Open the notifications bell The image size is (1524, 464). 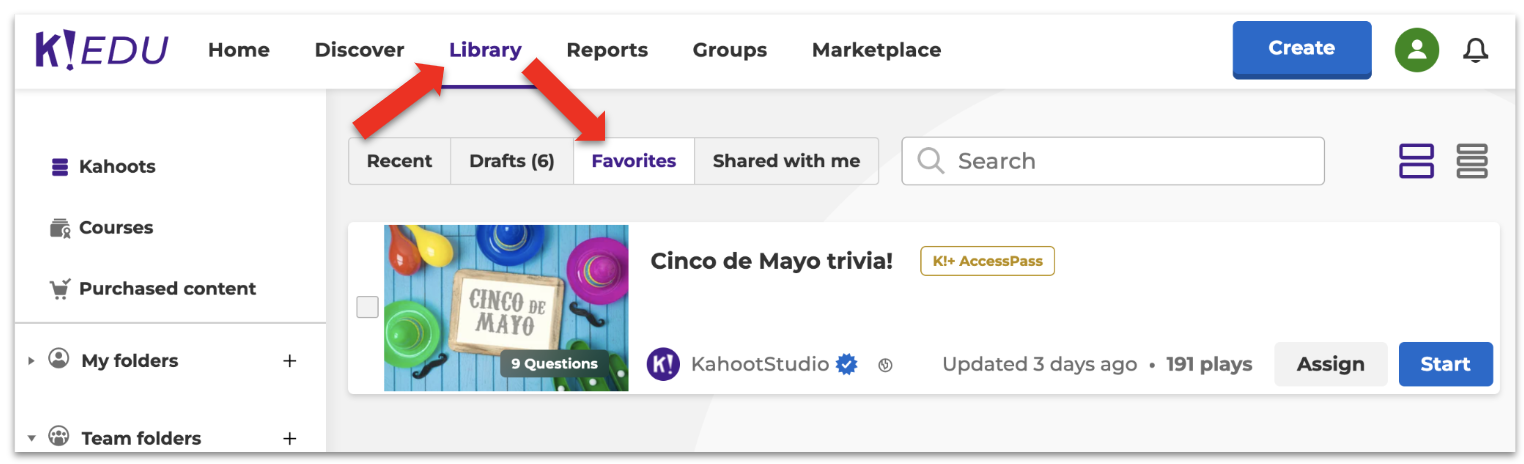(x=1475, y=50)
